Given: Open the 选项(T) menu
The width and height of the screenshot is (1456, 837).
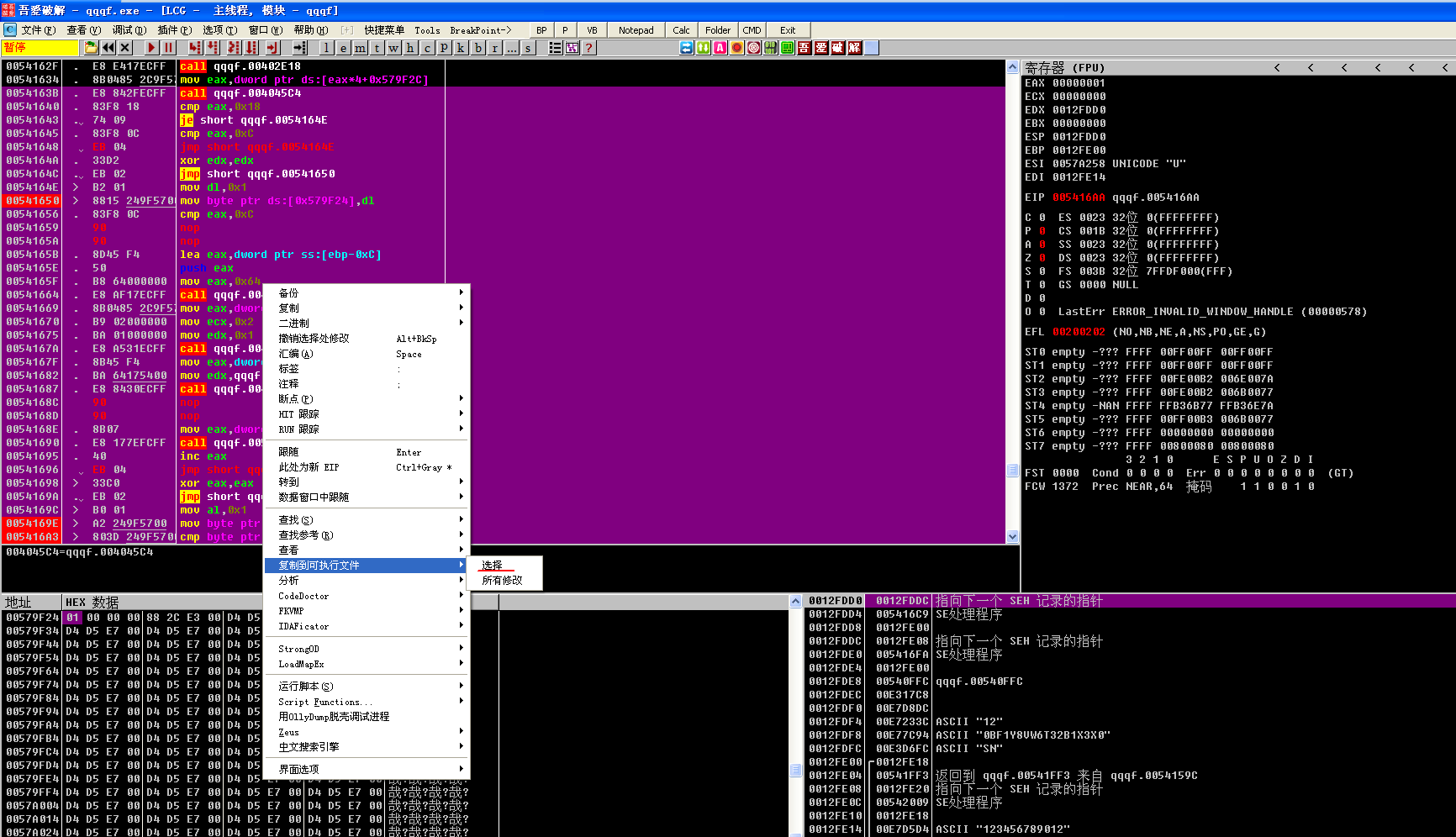Looking at the screenshot, I should pyautogui.click(x=219, y=30).
